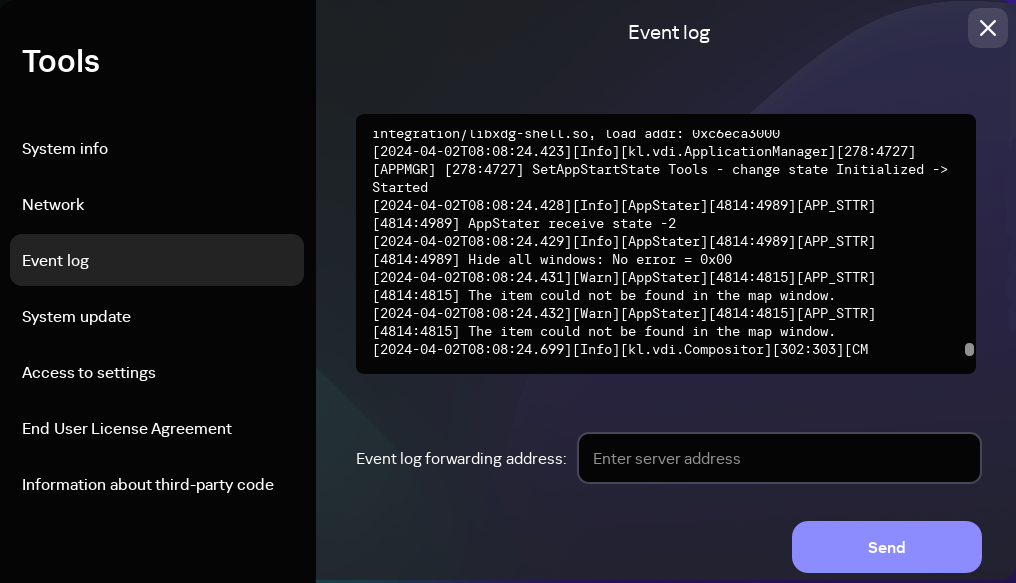Image resolution: width=1016 pixels, height=583 pixels.
Task: Open Access to settings
Action: click(x=88, y=372)
